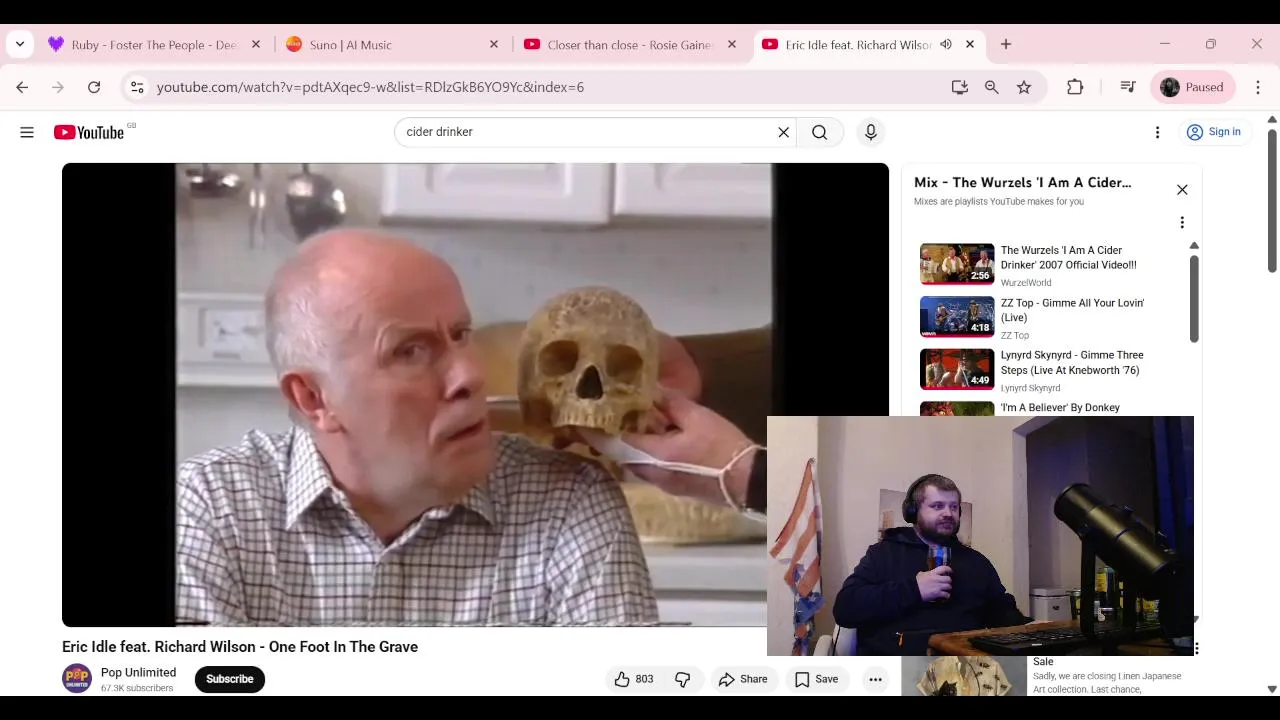Open the media controls icon

point(1128,87)
